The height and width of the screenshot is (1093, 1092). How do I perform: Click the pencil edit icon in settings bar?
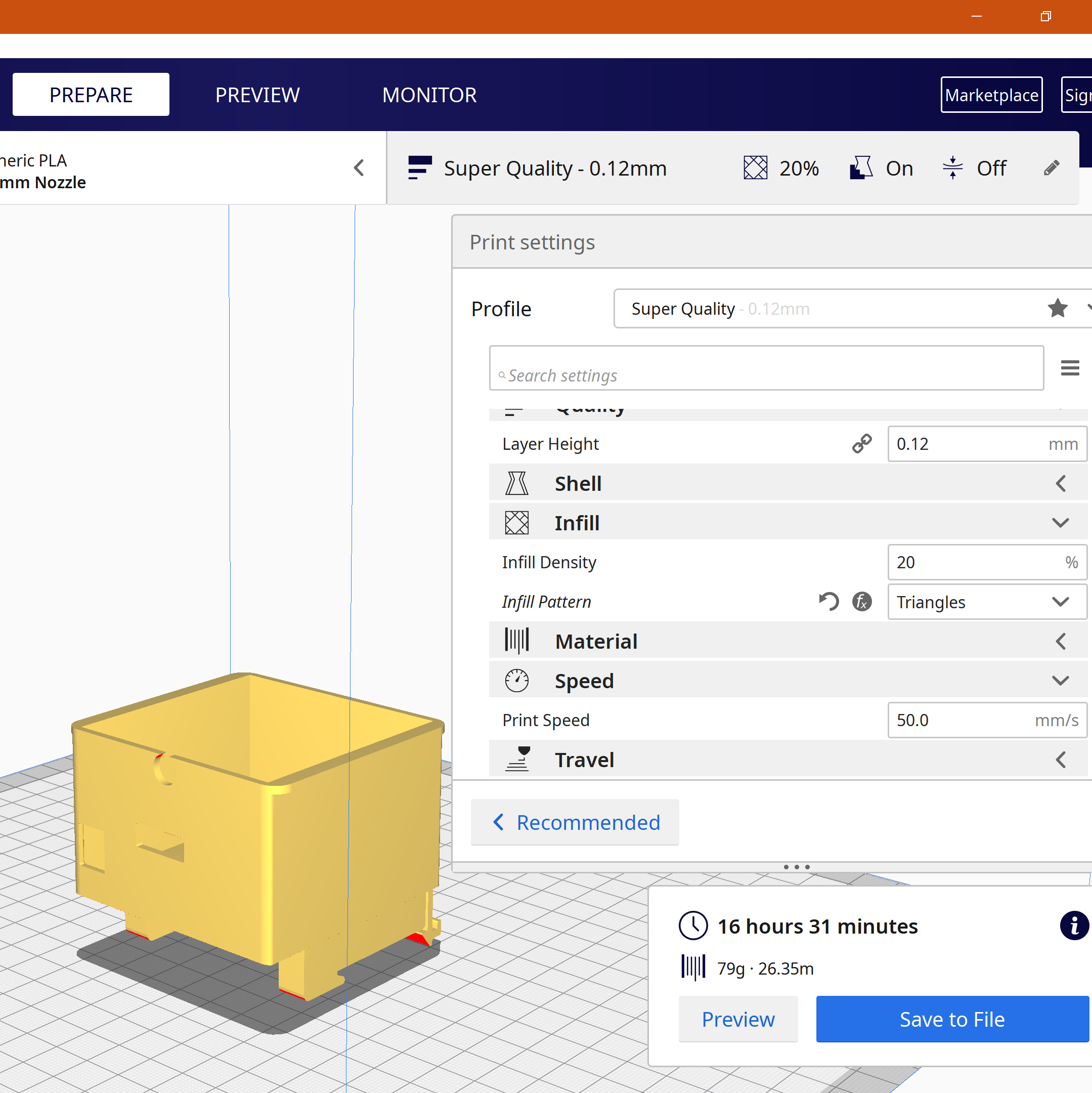(x=1051, y=168)
